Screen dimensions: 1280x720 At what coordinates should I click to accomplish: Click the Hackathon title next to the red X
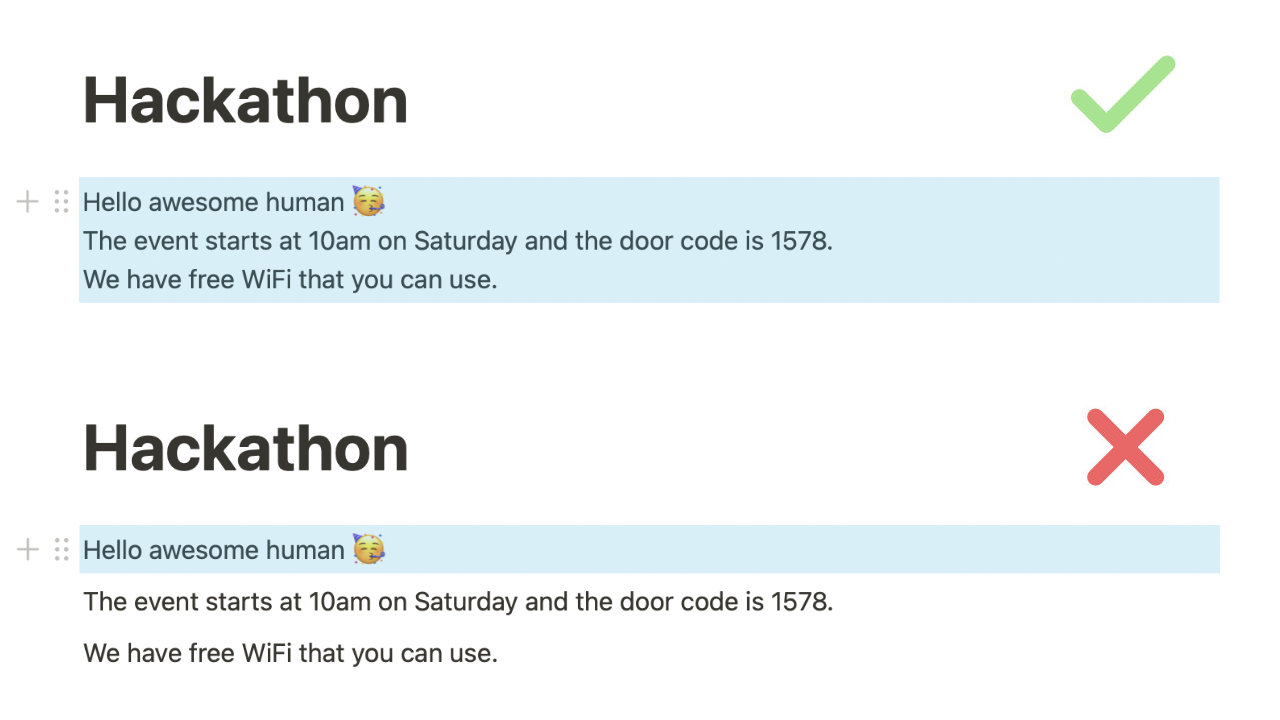coord(245,448)
